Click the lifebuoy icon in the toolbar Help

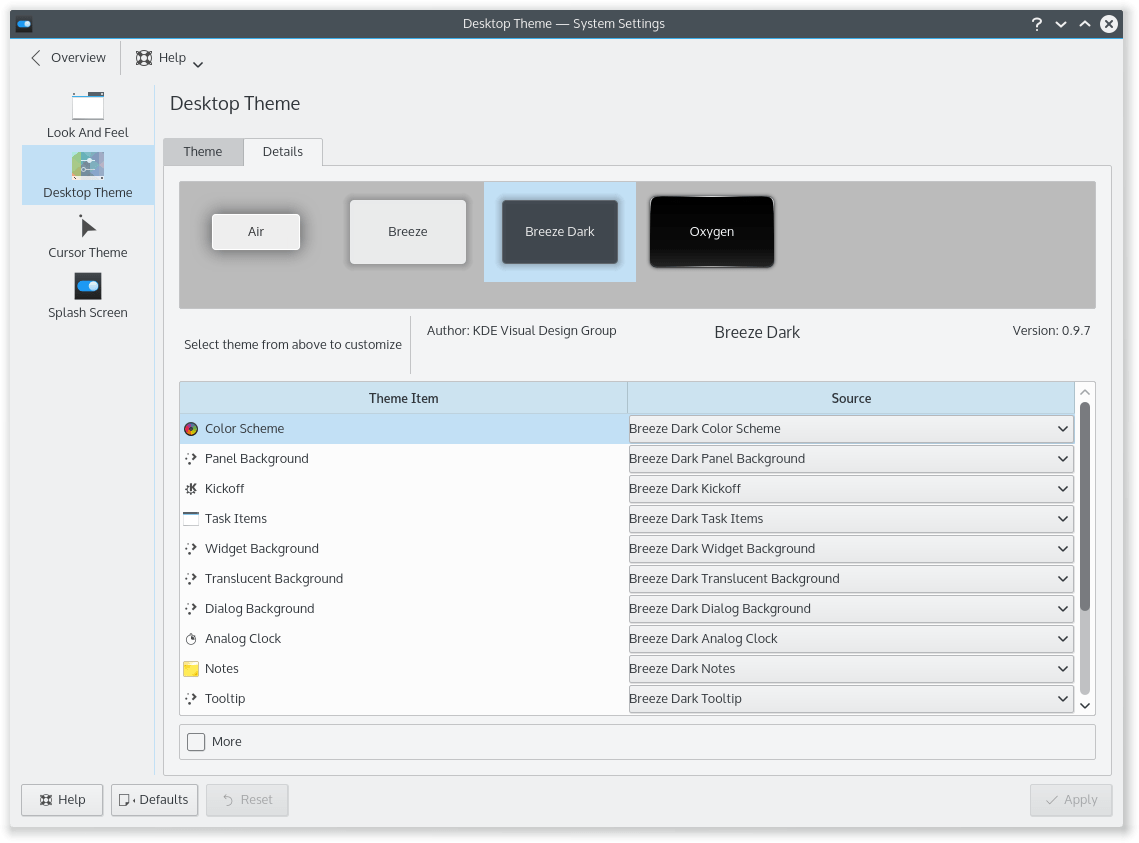144,58
